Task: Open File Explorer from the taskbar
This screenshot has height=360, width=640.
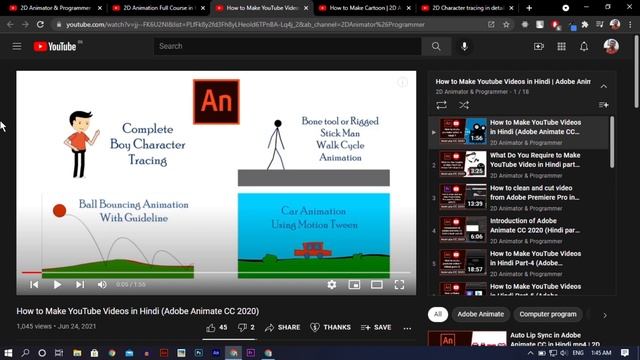Action: click(77, 353)
